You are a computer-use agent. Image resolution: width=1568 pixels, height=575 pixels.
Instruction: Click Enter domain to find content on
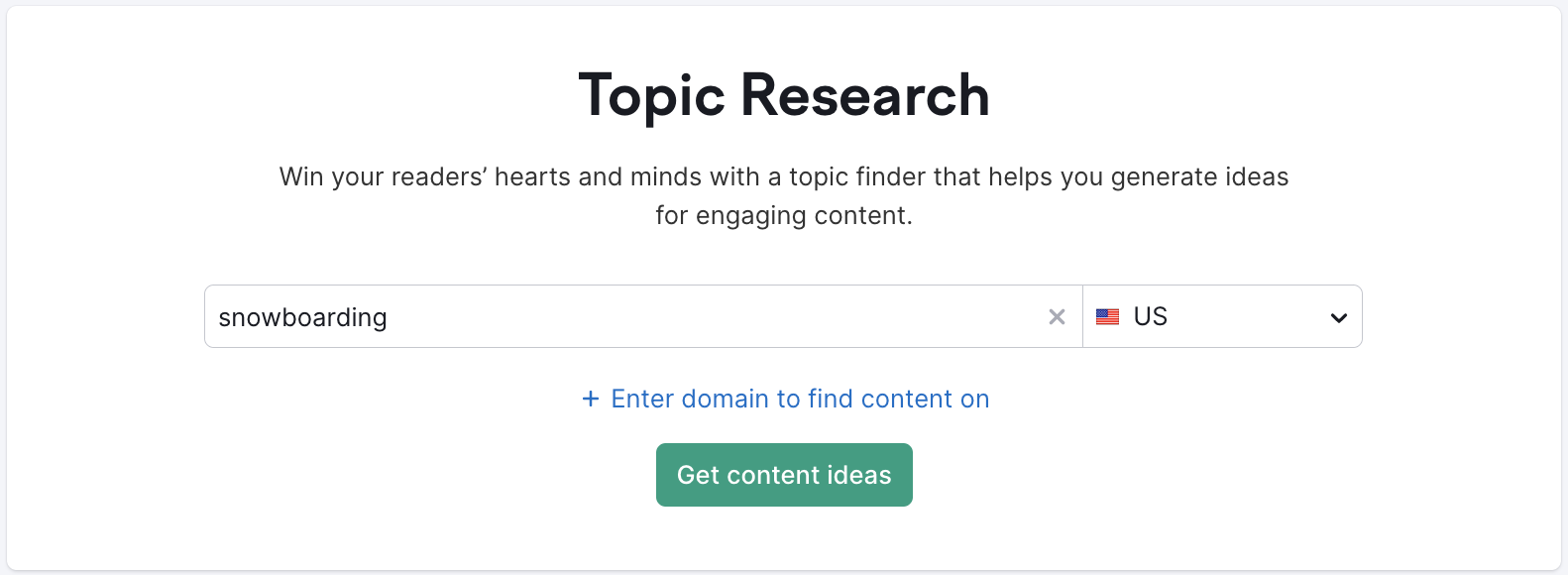[x=800, y=399]
